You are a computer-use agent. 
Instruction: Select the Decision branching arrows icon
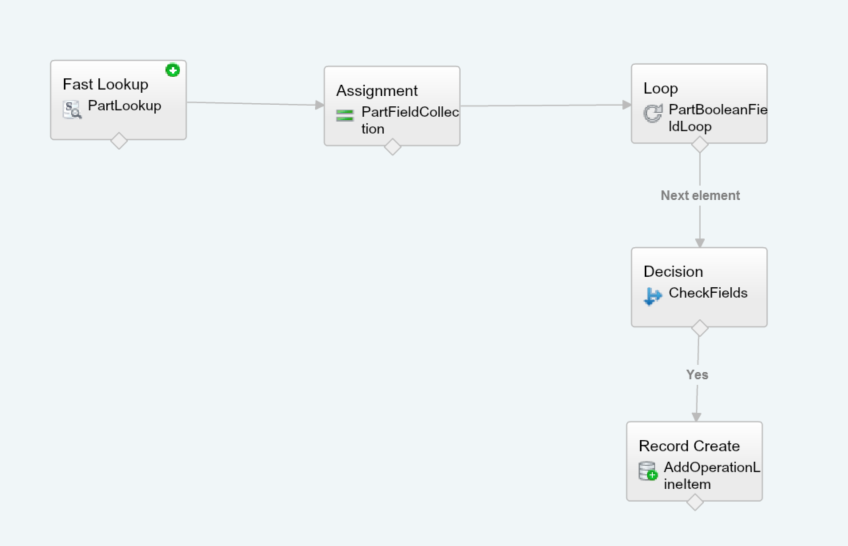tap(653, 296)
